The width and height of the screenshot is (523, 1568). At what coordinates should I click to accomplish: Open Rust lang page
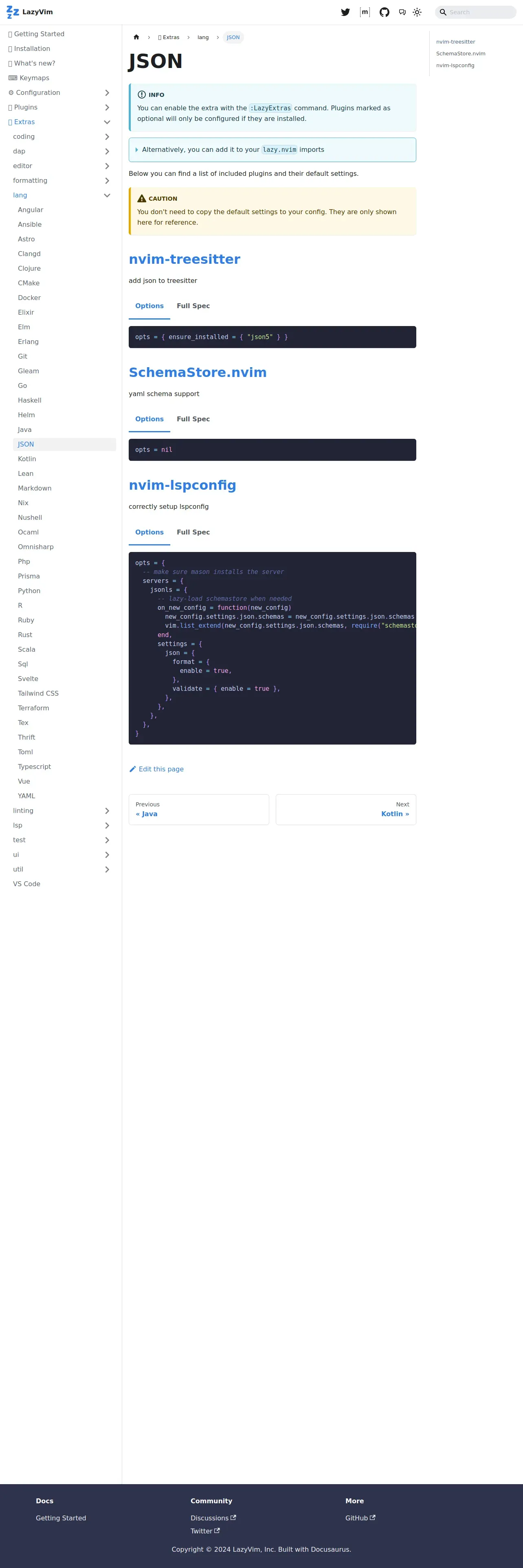tap(64, 635)
